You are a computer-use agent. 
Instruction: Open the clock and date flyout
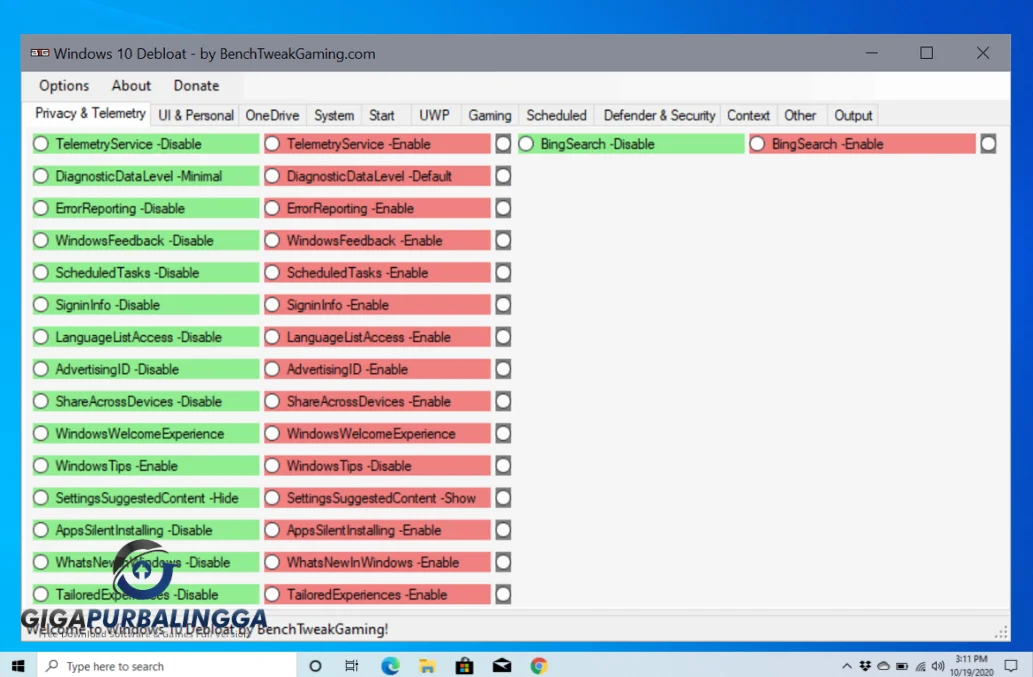972,666
